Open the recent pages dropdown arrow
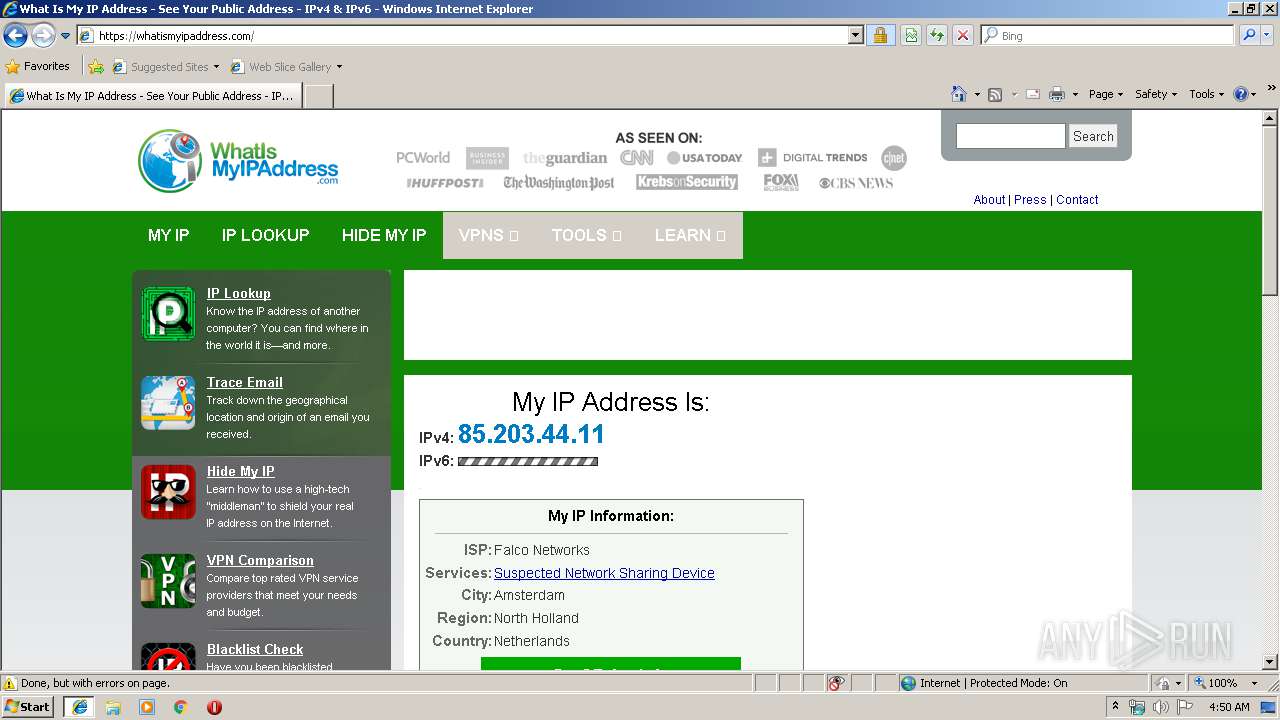 [x=65, y=36]
